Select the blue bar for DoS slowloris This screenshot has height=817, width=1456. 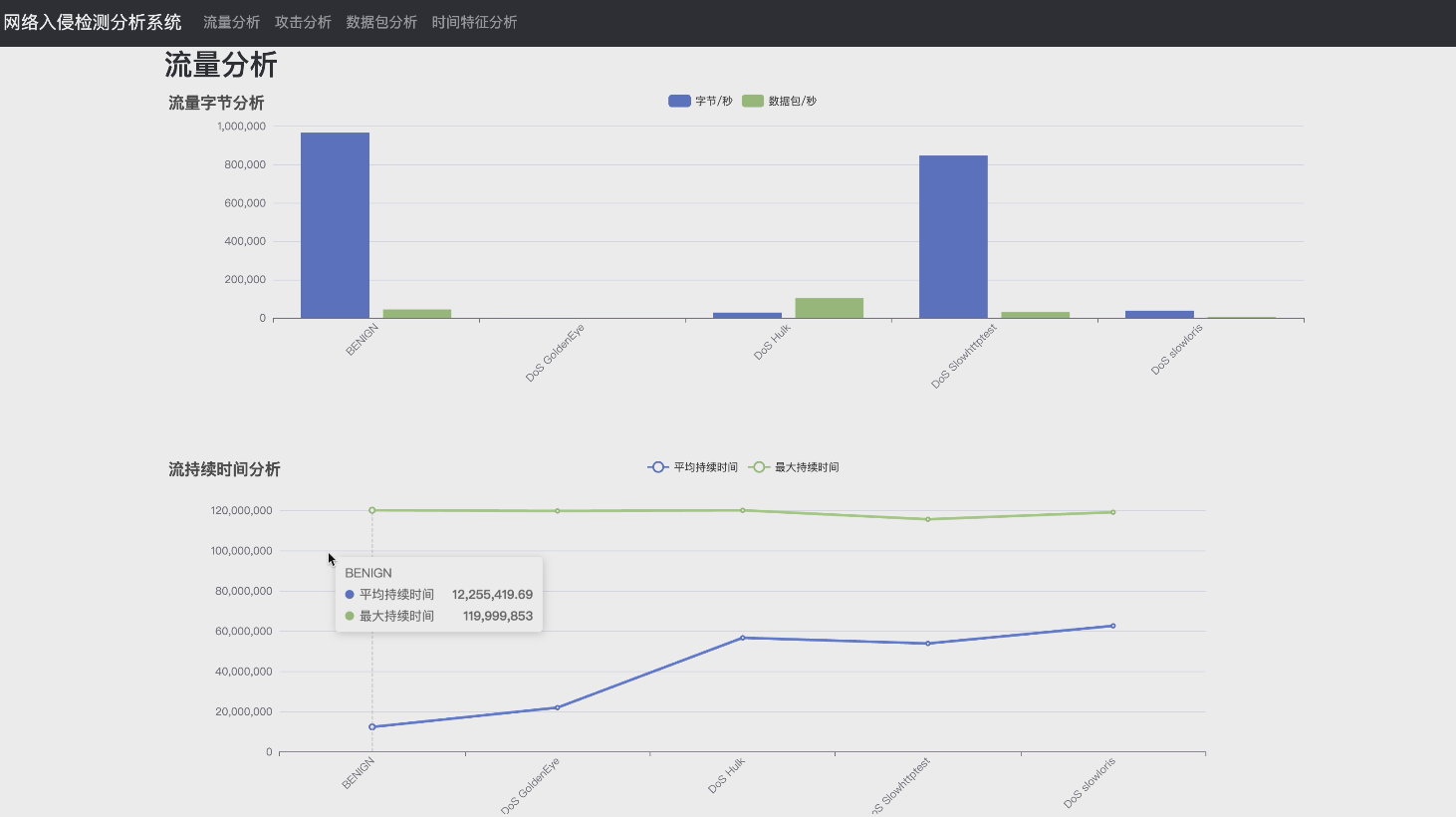pyautogui.click(x=1159, y=314)
